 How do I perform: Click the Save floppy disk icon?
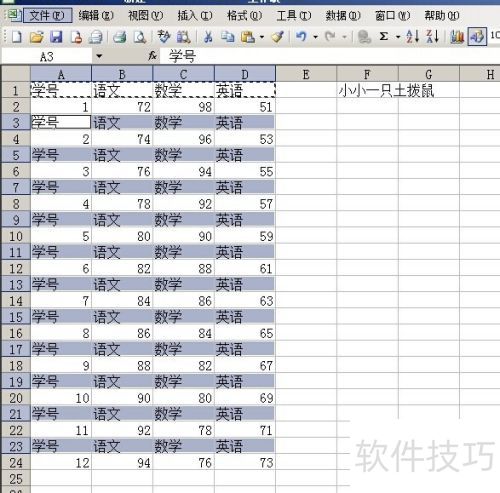tap(56, 37)
